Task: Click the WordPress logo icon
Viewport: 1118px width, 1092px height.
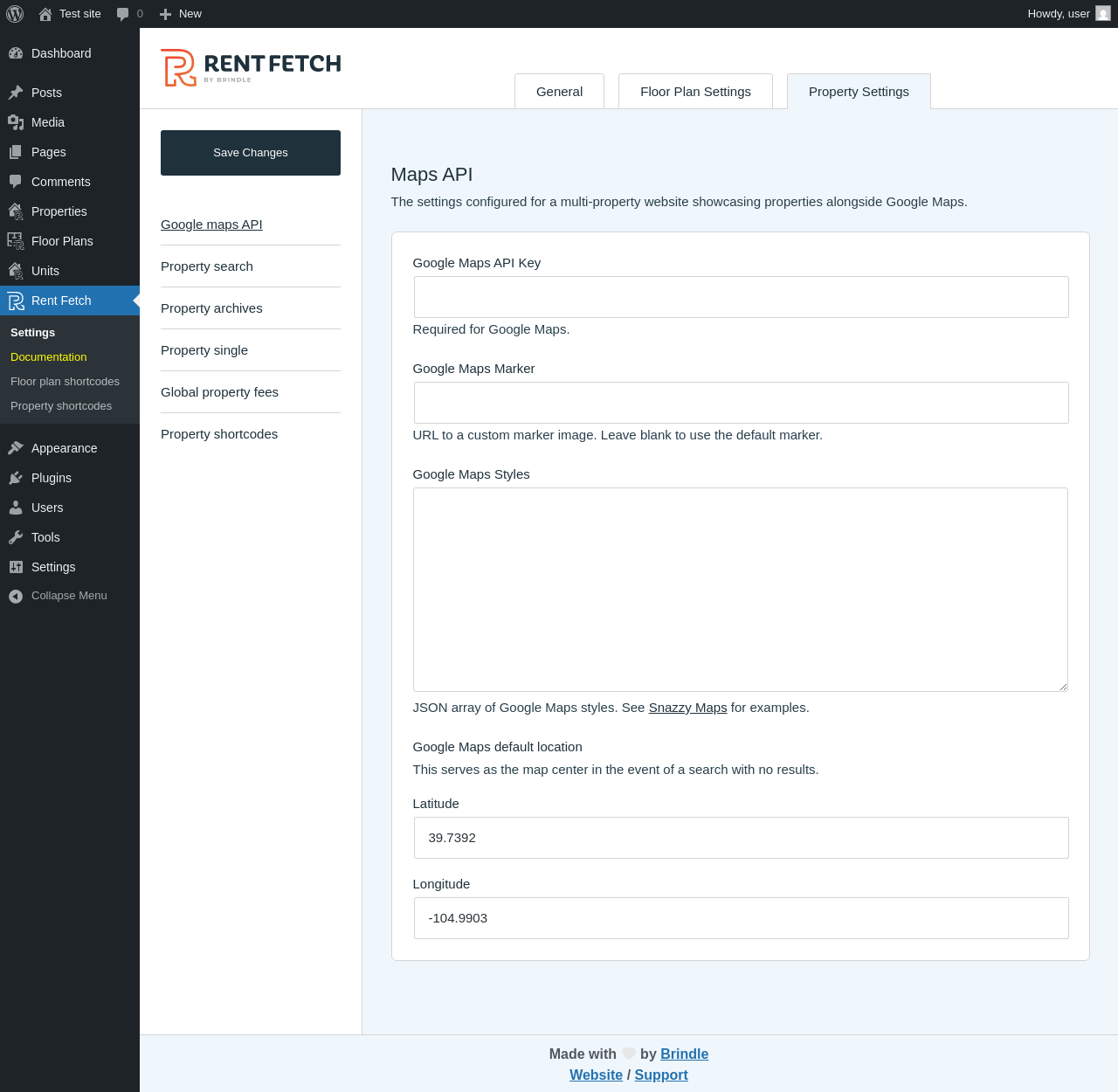Action: click(15, 14)
